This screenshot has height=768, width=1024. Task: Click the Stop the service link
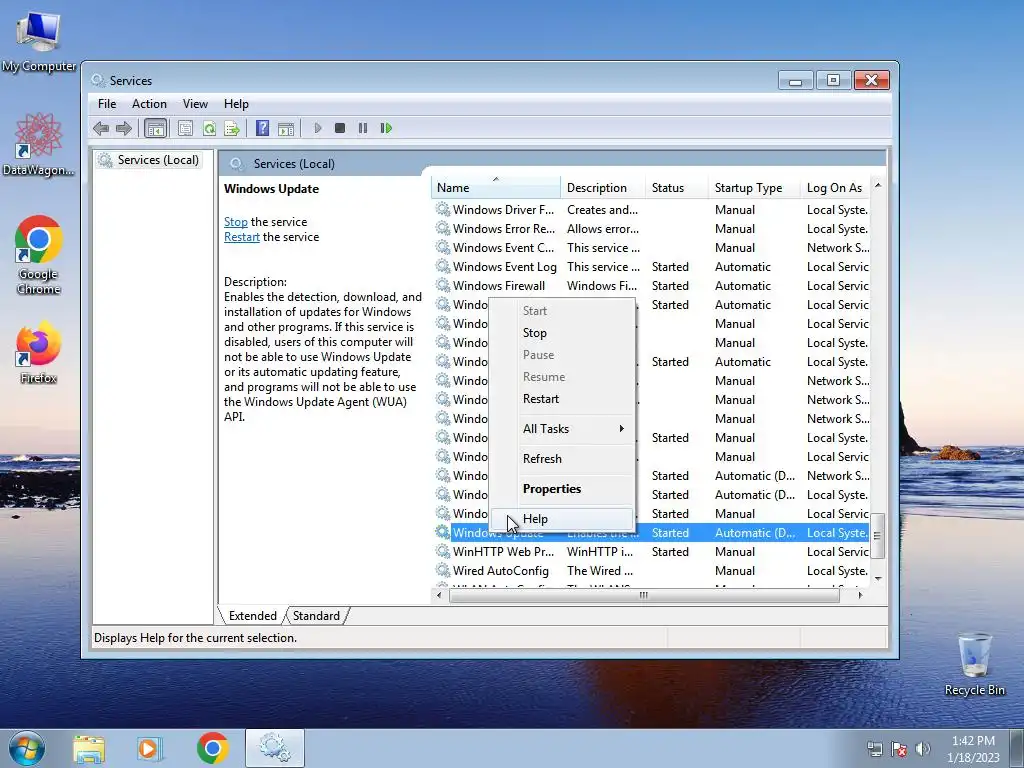[x=235, y=222]
